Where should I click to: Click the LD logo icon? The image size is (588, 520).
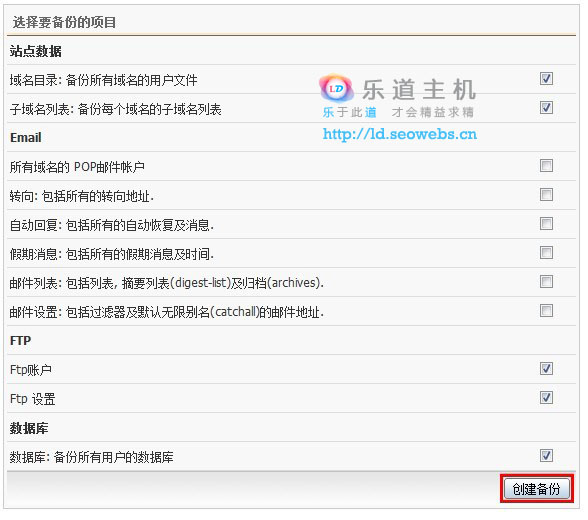click(x=336, y=88)
